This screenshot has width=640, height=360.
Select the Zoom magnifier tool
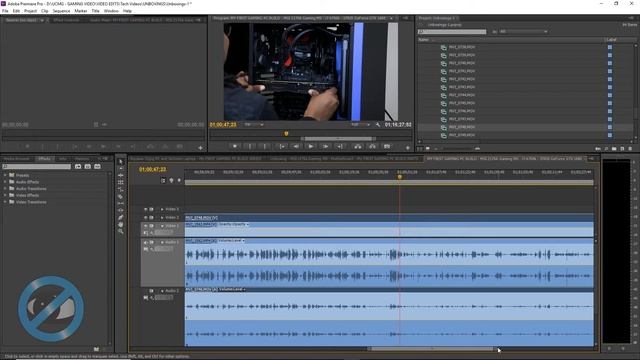(120, 231)
